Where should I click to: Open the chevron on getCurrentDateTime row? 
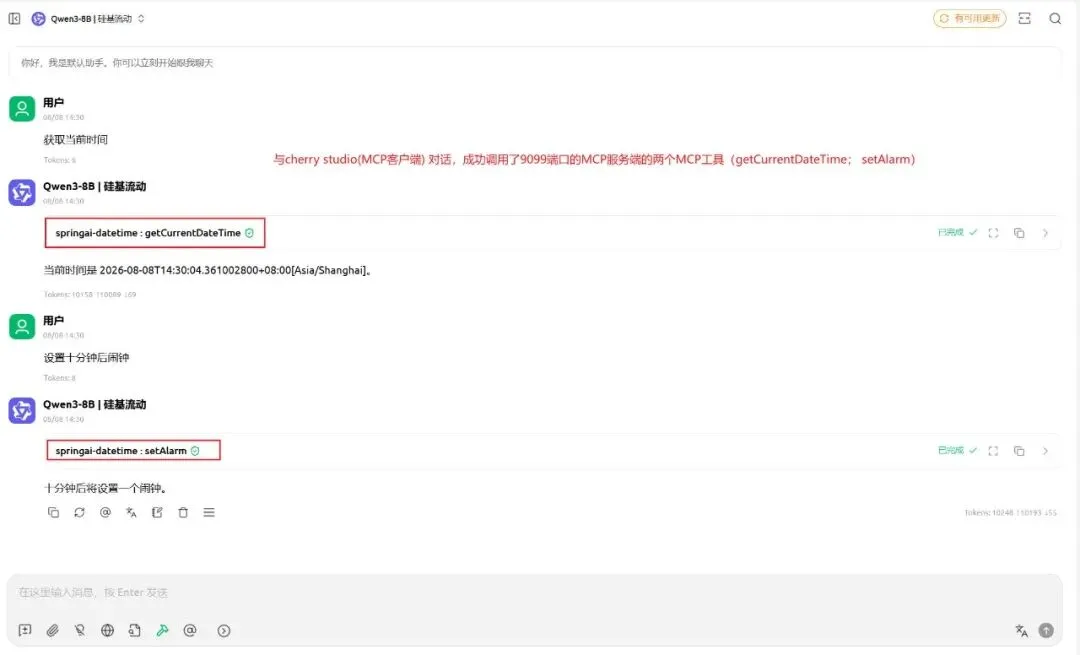(x=1045, y=233)
